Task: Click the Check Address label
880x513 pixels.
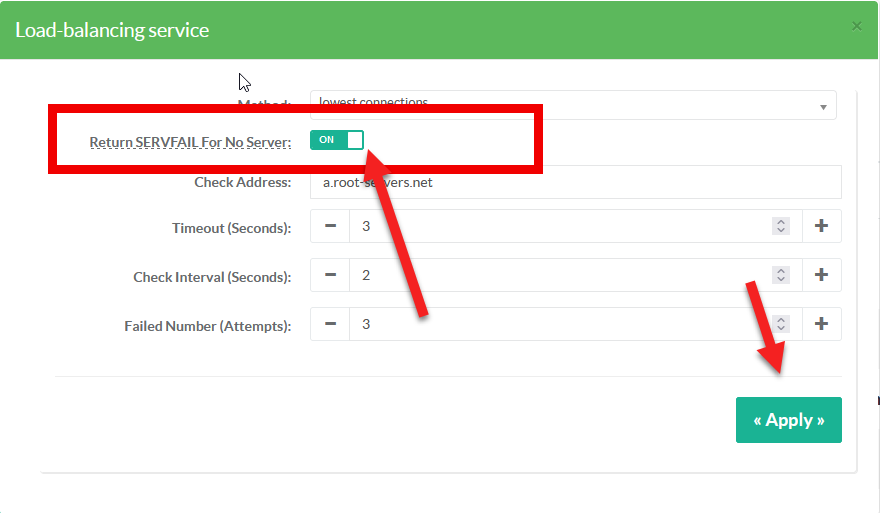Action: 242,183
